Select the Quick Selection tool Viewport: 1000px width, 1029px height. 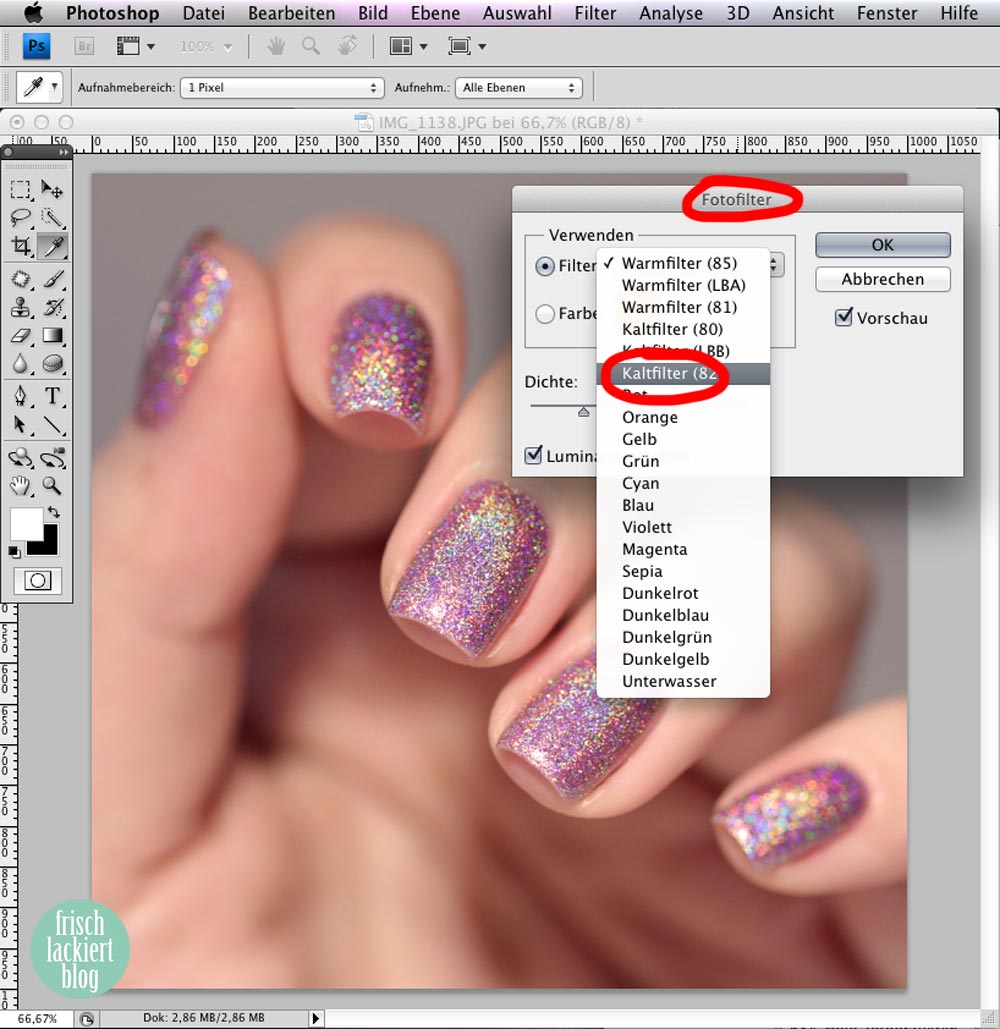pos(52,217)
